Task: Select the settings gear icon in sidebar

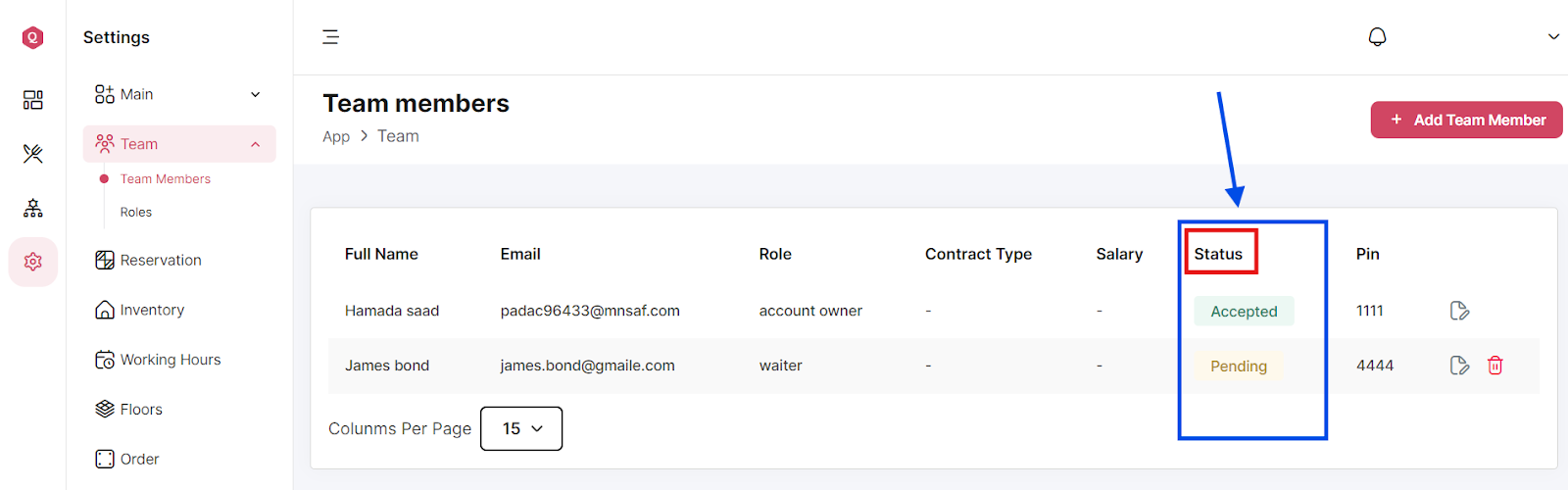Action: pos(33,262)
